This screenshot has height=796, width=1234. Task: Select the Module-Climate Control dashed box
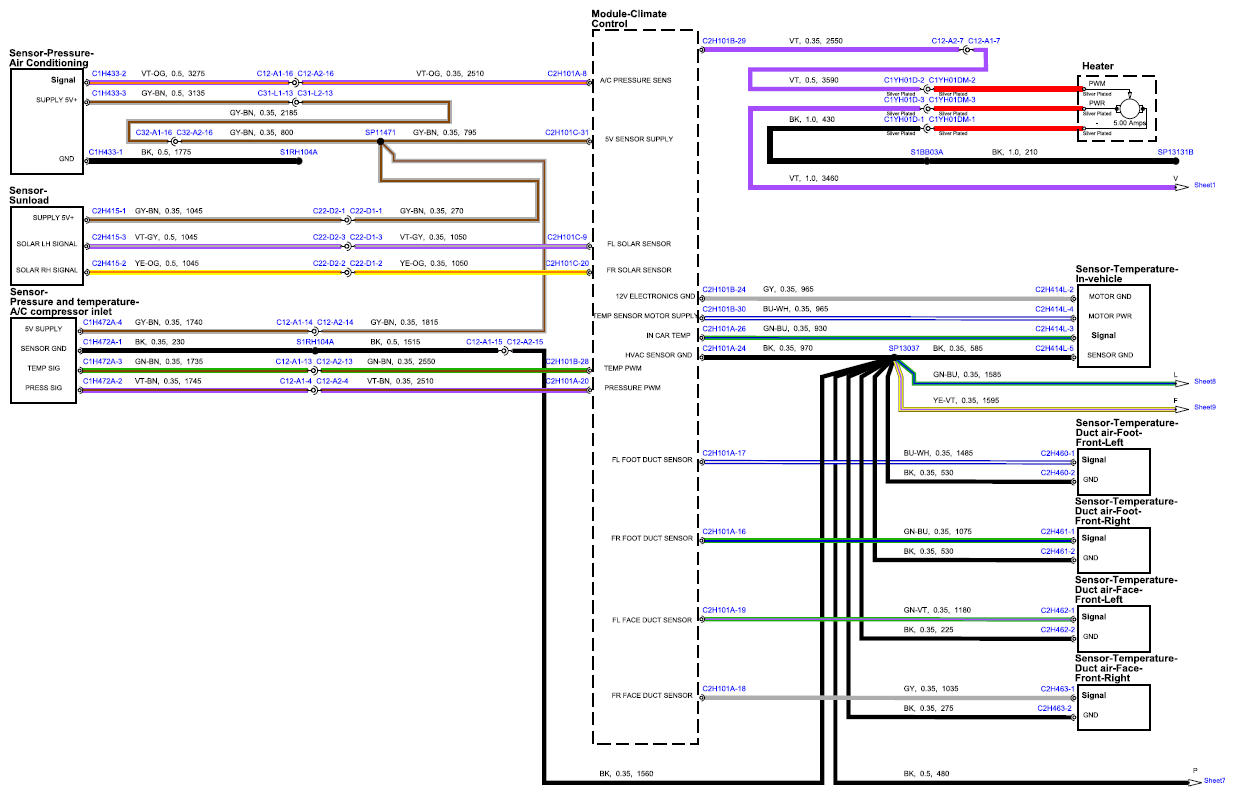pyautogui.click(x=645, y=386)
